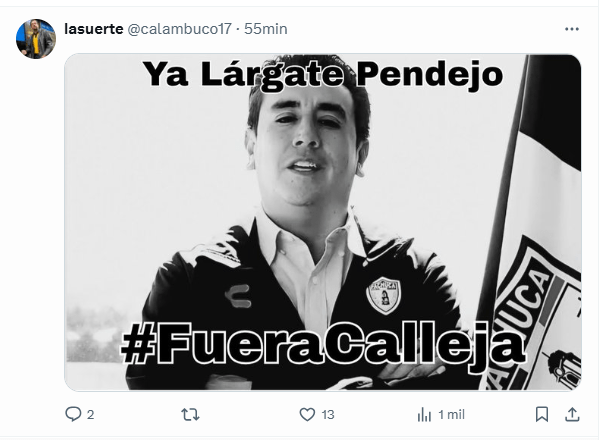Screen dimensions: 603x440
Task: Click the 55min timestamp
Action: (x=266, y=29)
